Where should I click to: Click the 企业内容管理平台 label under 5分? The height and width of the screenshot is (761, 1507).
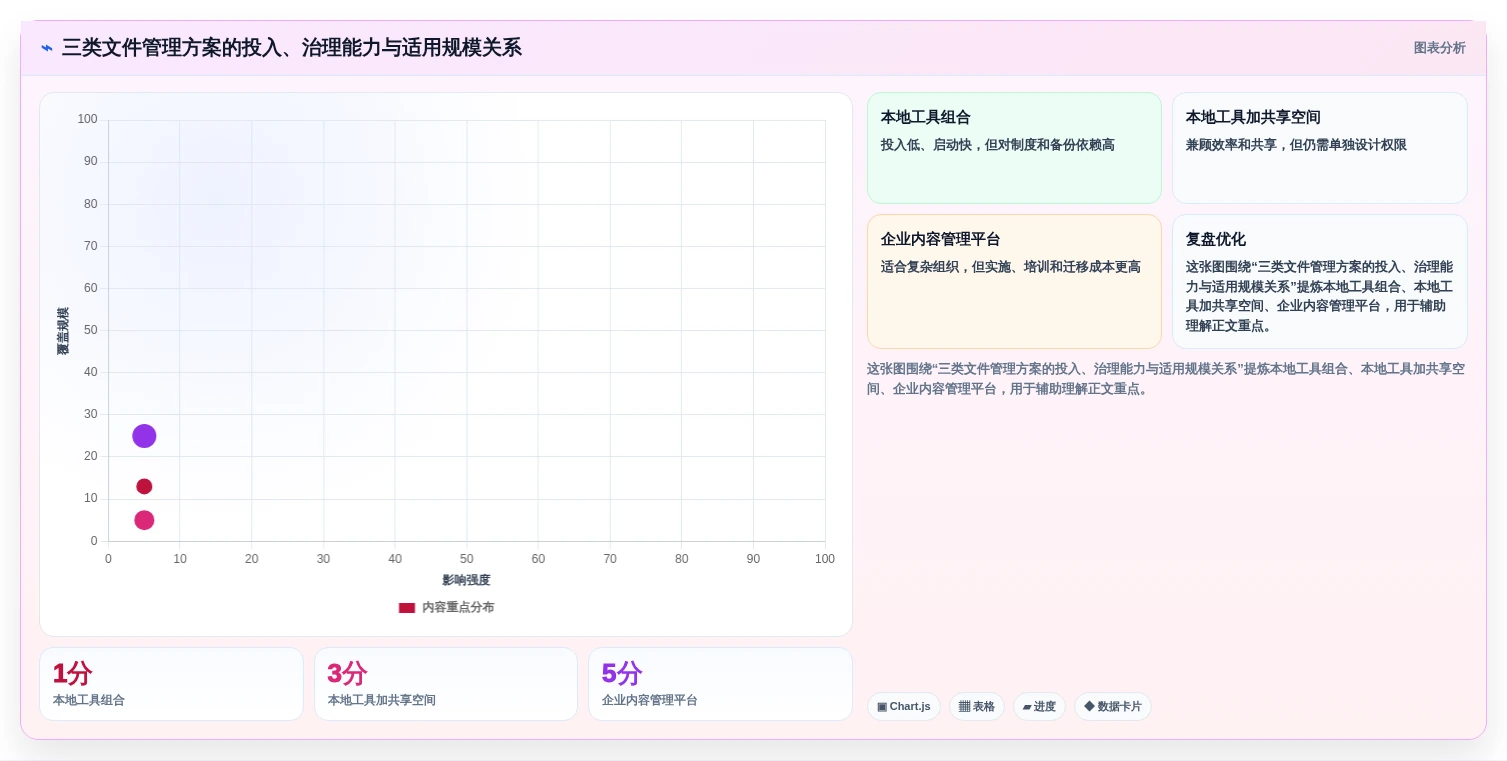pyautogui.click(x=650, y=701)
